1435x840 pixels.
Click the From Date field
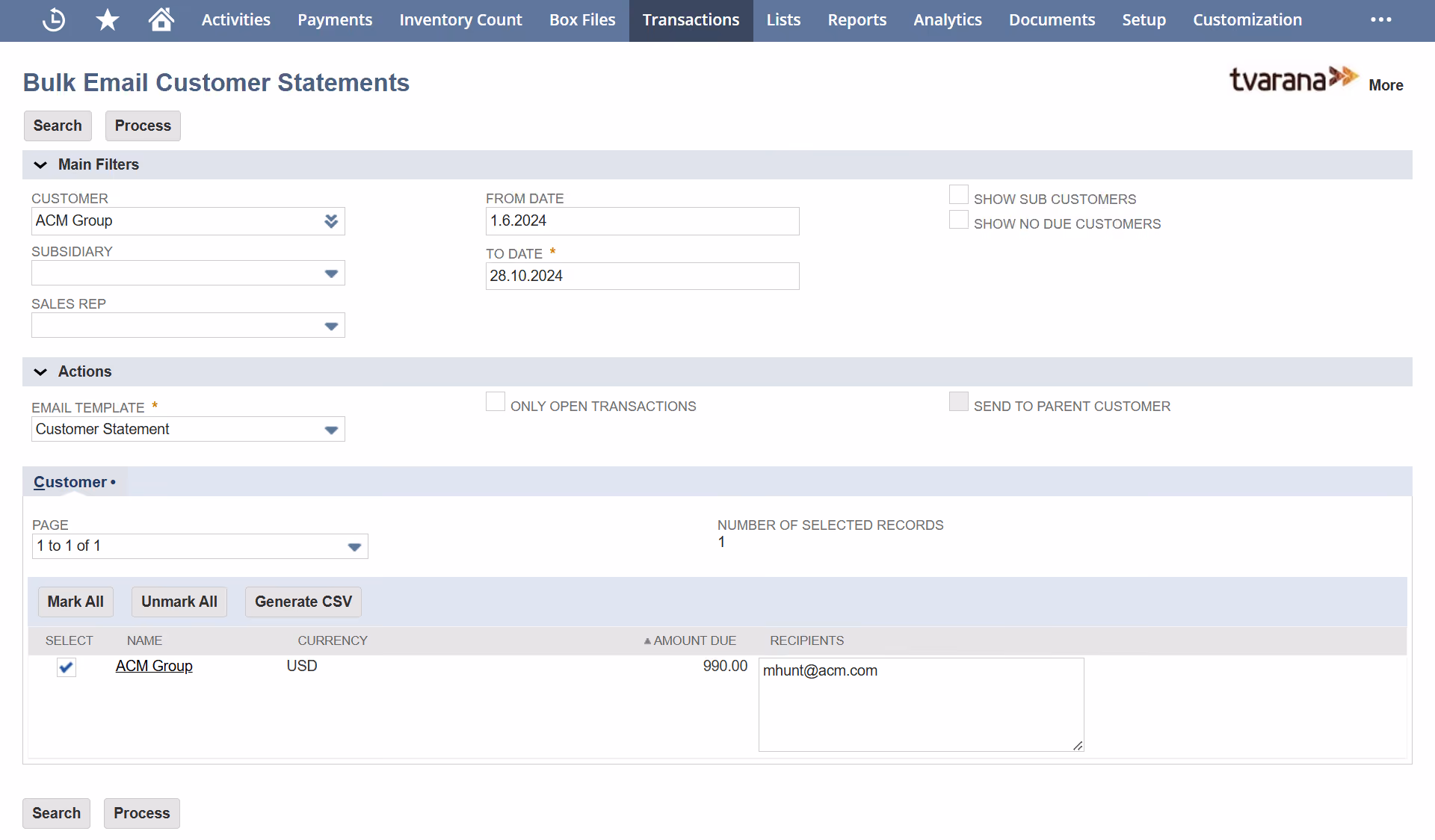click(x=643, y=221)
